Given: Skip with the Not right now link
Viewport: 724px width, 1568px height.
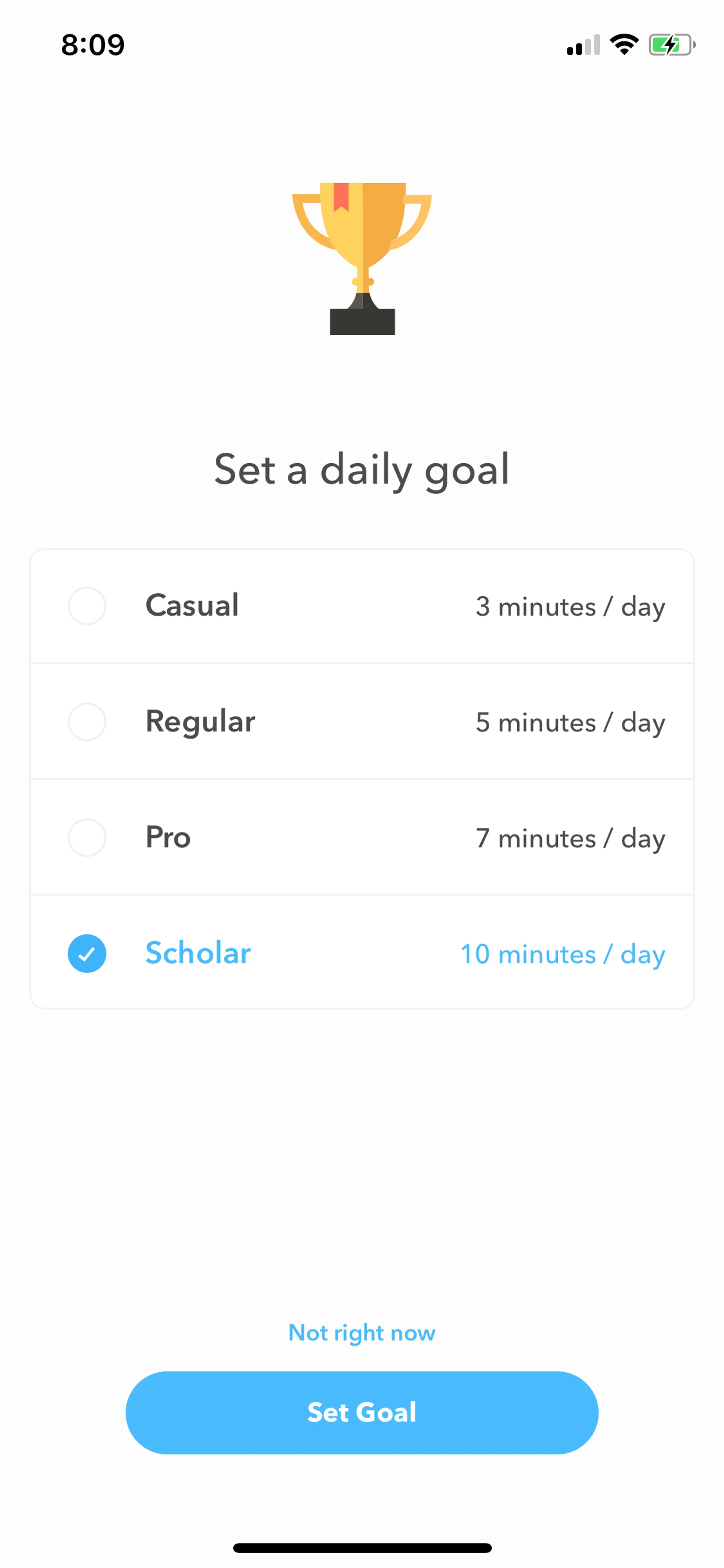Looking at the screenshot, I should point(362,1333).
